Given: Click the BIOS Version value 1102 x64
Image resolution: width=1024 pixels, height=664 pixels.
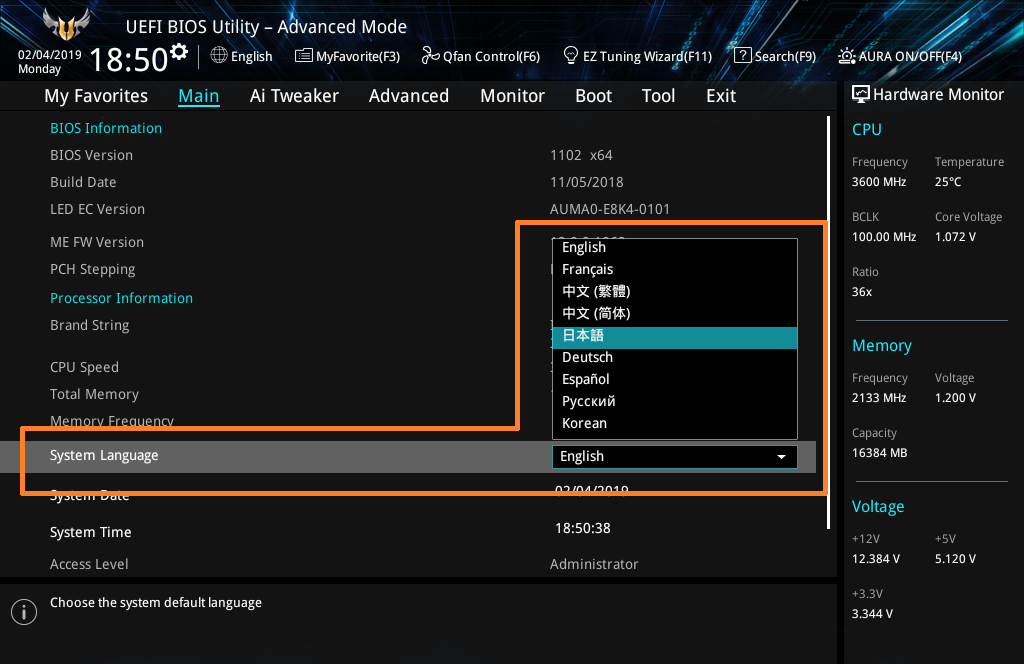Looking at the screenshot, I should 581,155.
